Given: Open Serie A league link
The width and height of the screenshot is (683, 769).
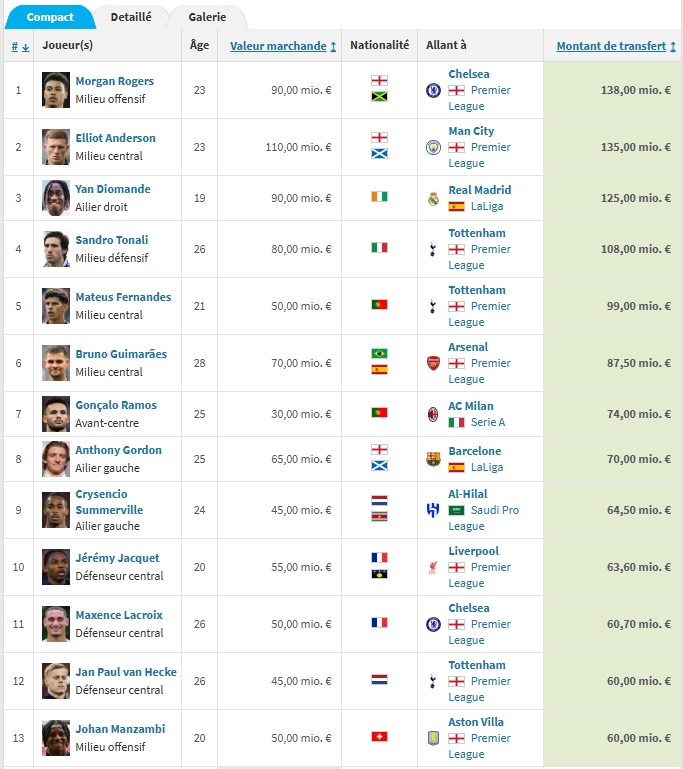Looking at the screenshot, I should coord(488,422).
